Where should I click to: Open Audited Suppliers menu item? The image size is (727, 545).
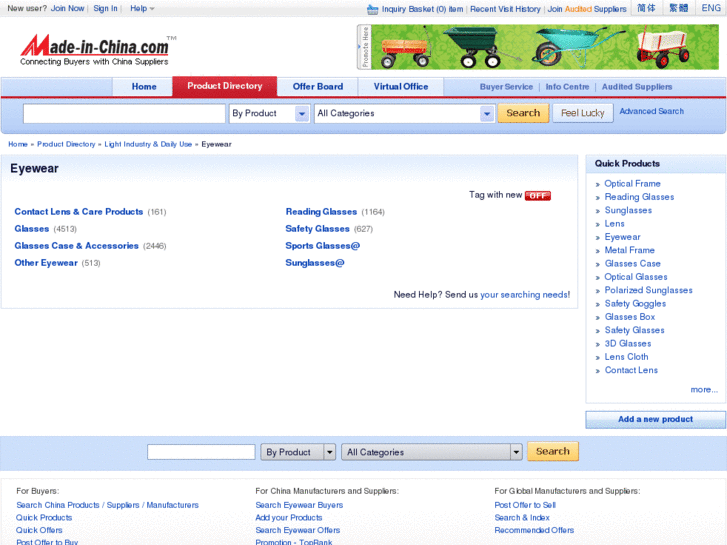[637, 87]
